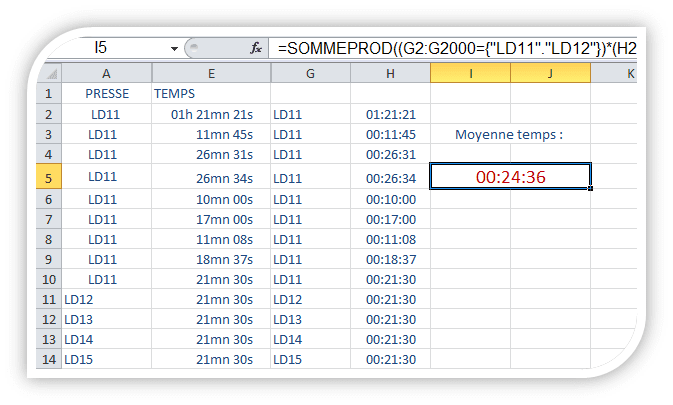
Task: Click the red 00:24:36 result cell
Action: pyautogui.click(x=510, y=177)
